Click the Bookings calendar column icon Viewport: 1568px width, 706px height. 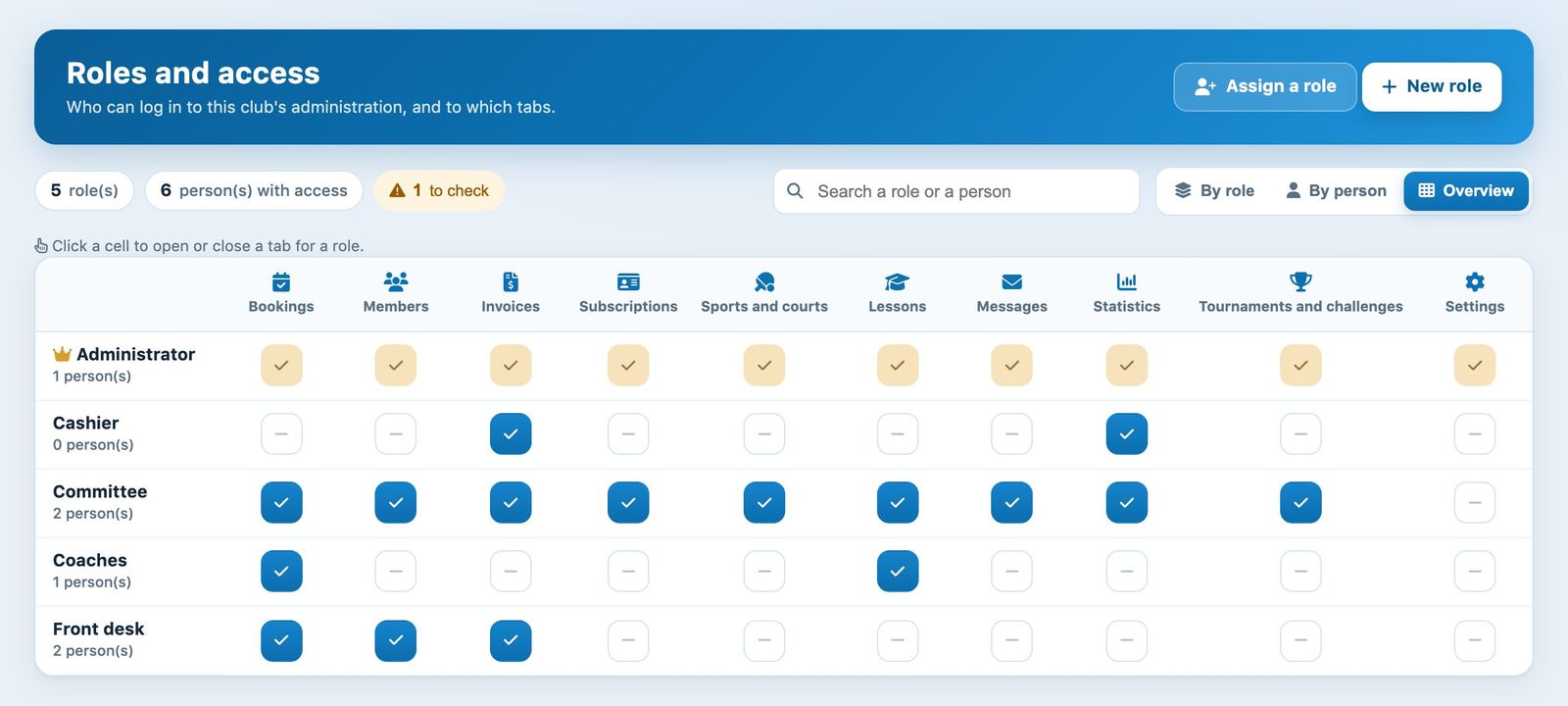(x=281, y=282)
